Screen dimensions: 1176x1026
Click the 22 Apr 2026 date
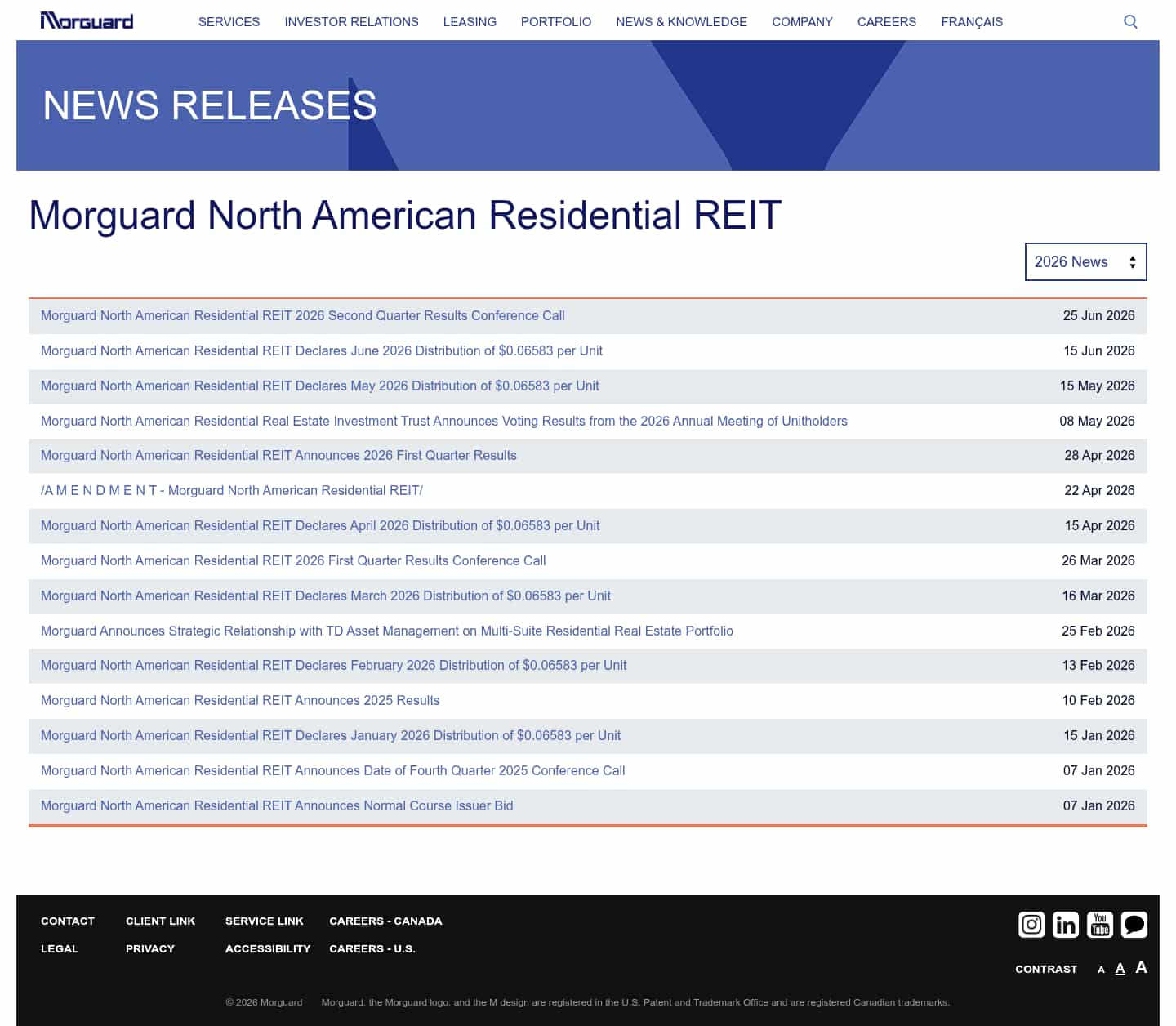1099,490
